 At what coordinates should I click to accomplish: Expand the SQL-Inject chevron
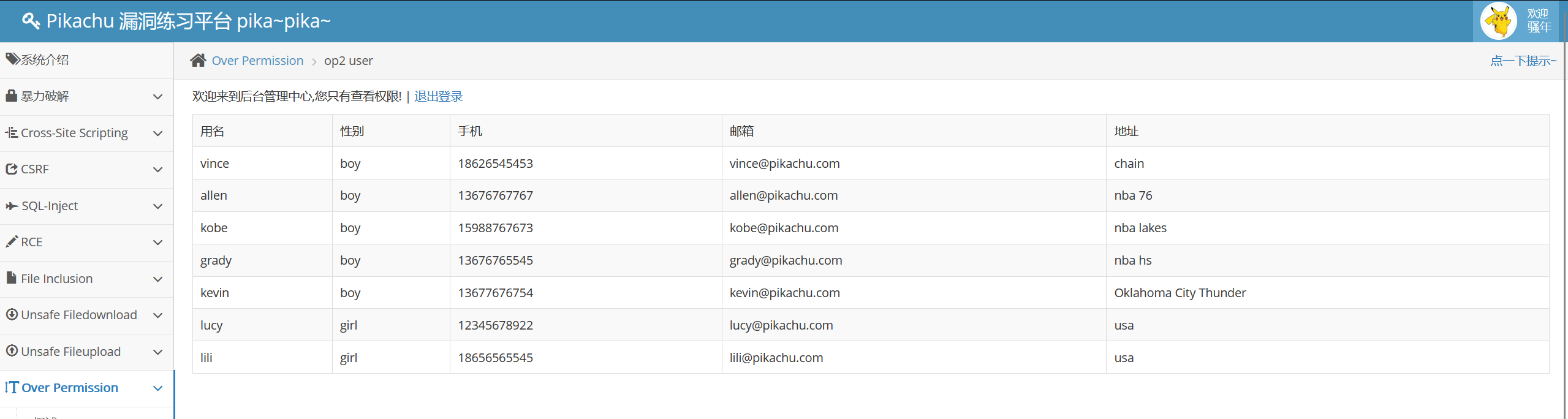[x=157, y=206]
